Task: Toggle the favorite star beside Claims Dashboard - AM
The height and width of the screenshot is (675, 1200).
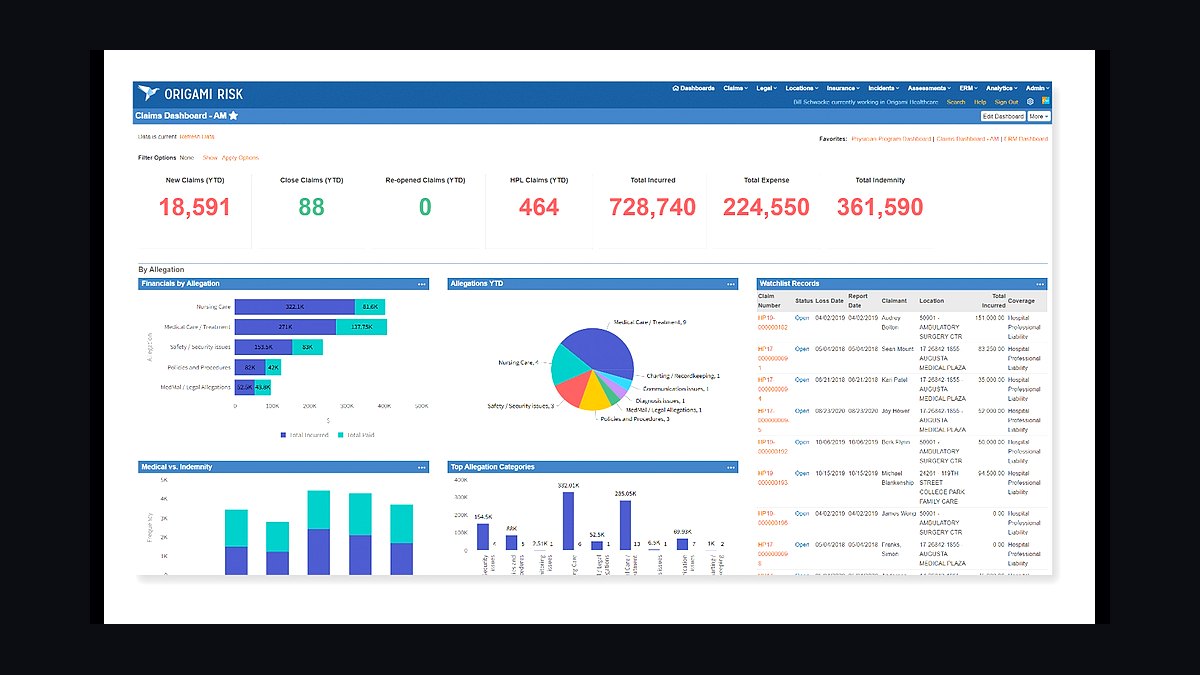Action: [233, 116]
